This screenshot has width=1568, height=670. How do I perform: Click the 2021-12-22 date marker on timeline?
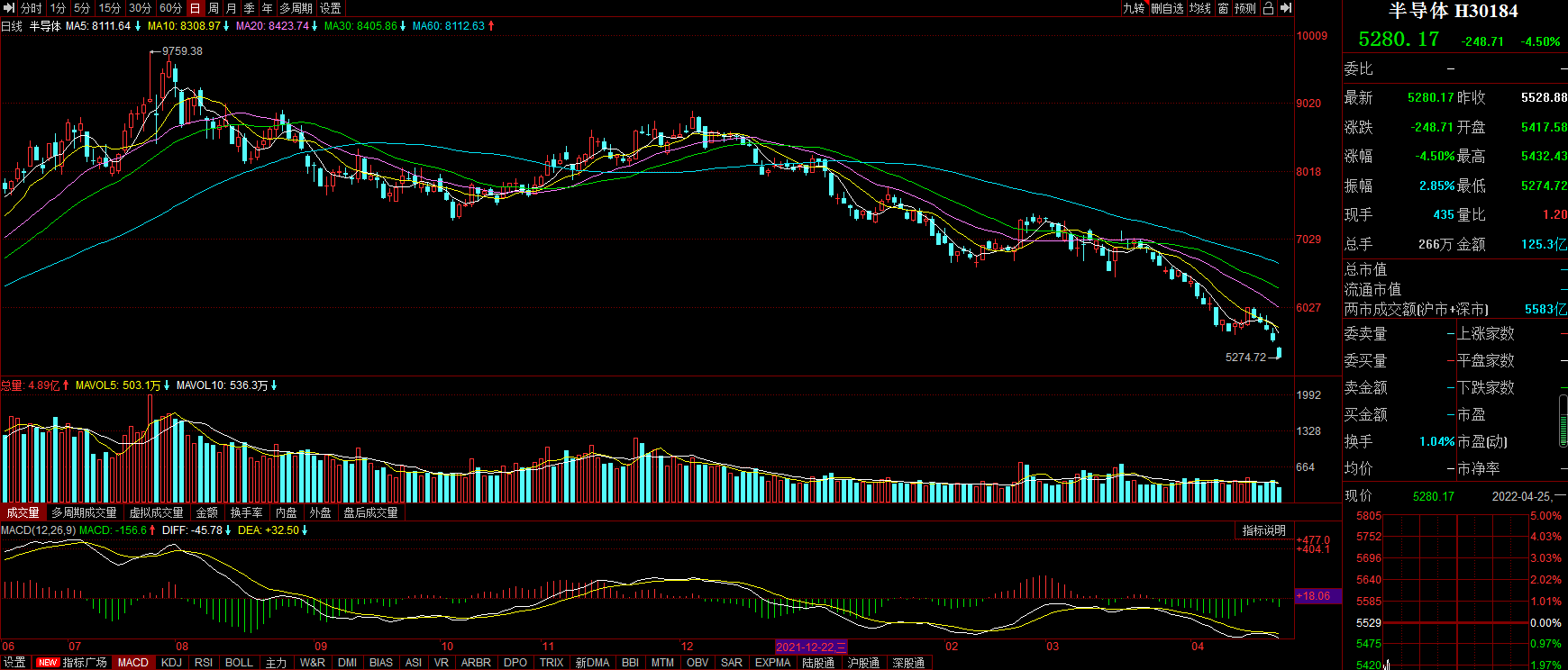point(811,647)
